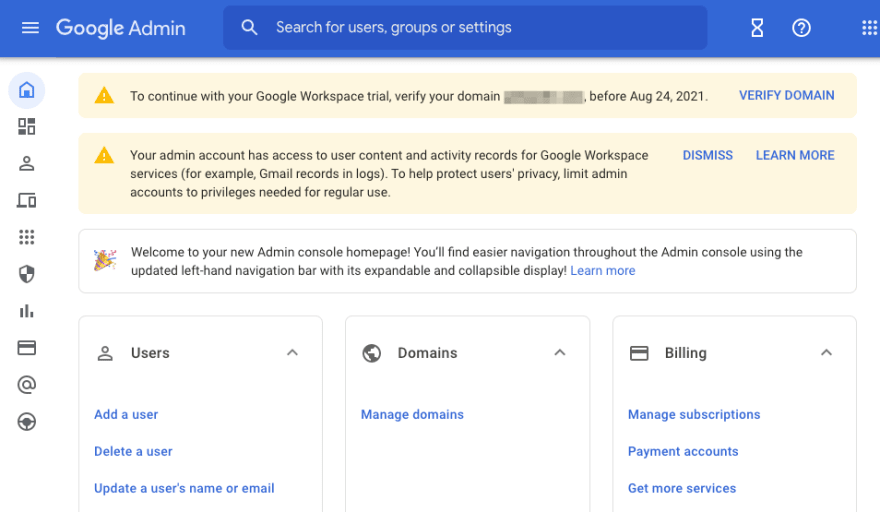Image resolution: width=880 pixels, height=512 pixels.
Task: Click the Users card person icon
Action: tap(105, 353)
